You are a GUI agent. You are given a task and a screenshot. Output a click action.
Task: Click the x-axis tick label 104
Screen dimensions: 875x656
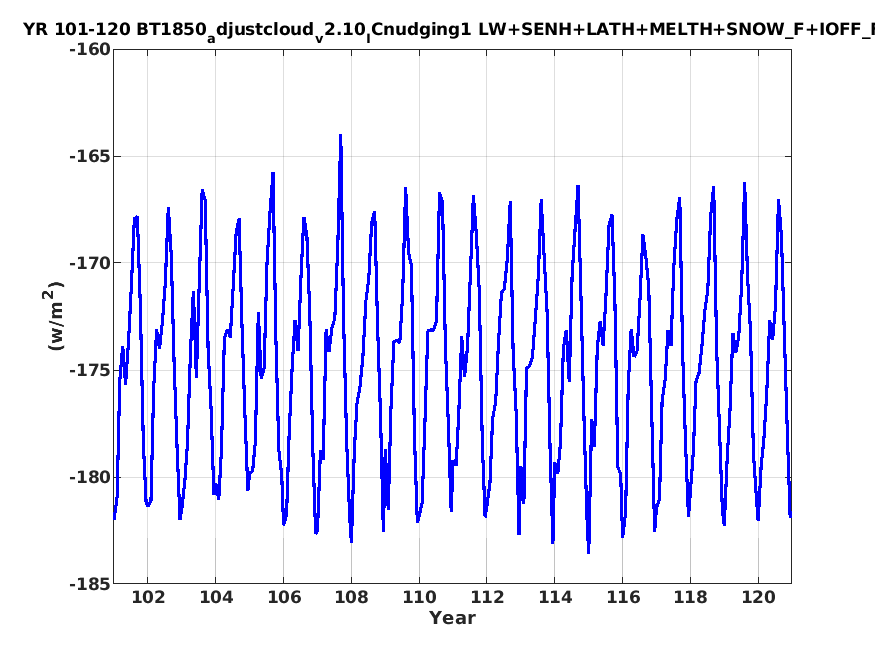[x=216, y=597]
